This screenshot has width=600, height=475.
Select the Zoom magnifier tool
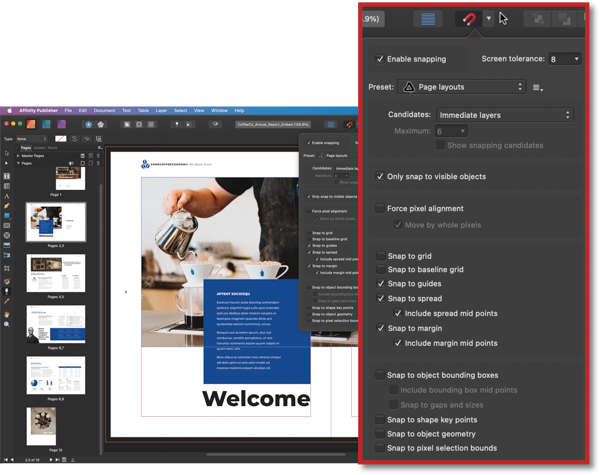click(7, 325)
